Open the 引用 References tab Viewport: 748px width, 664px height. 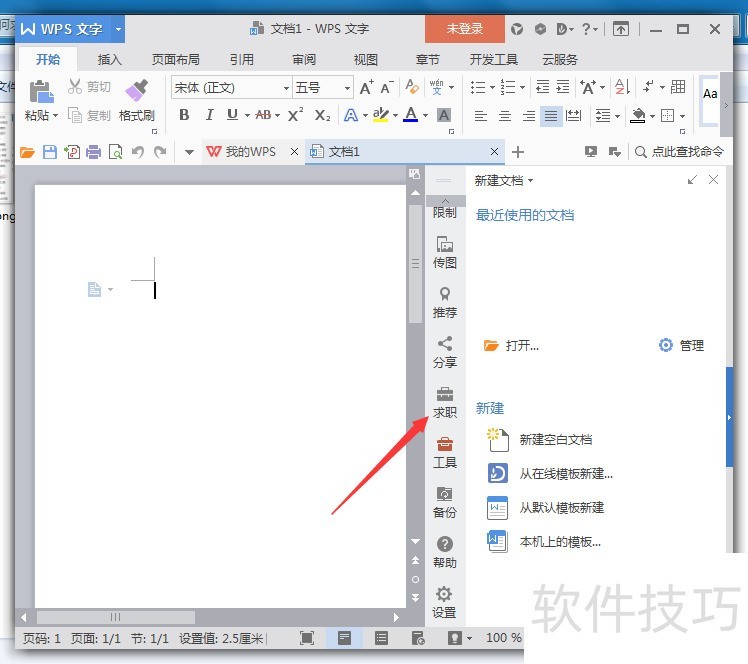pyautogui.click(x=242, y=60)
